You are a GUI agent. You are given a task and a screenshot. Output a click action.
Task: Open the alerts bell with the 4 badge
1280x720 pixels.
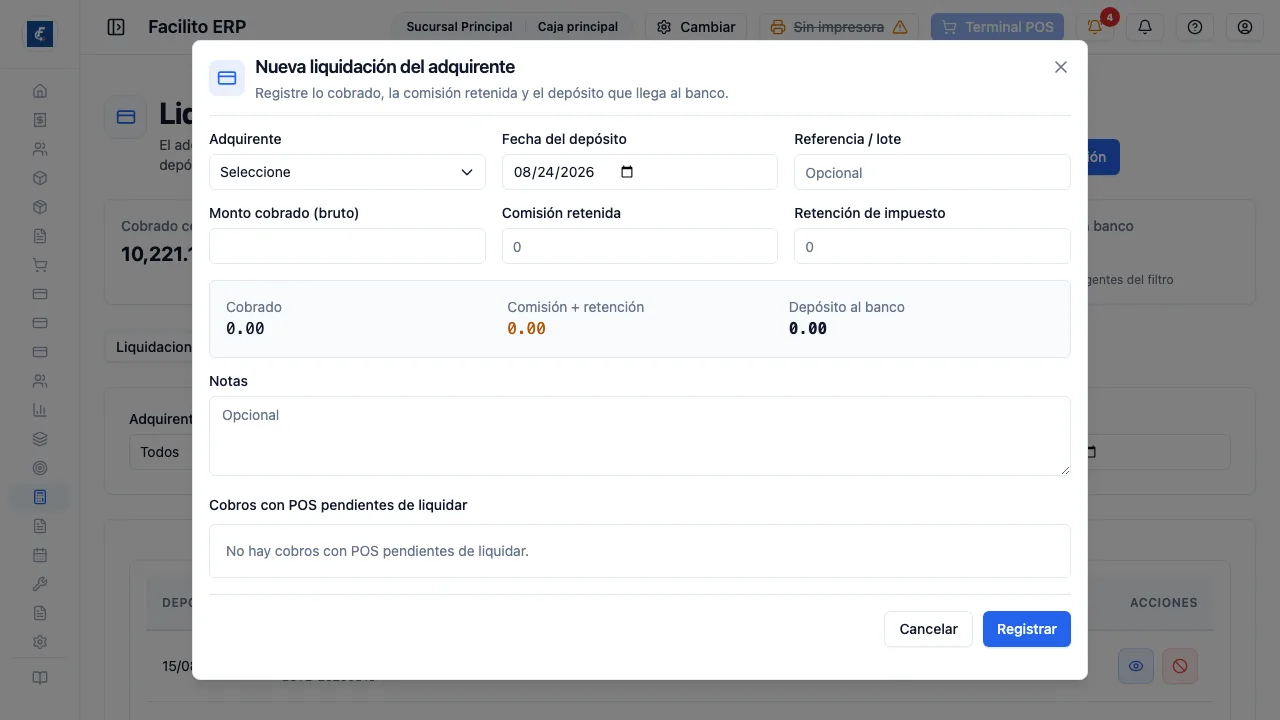[x=1095, y=27]
